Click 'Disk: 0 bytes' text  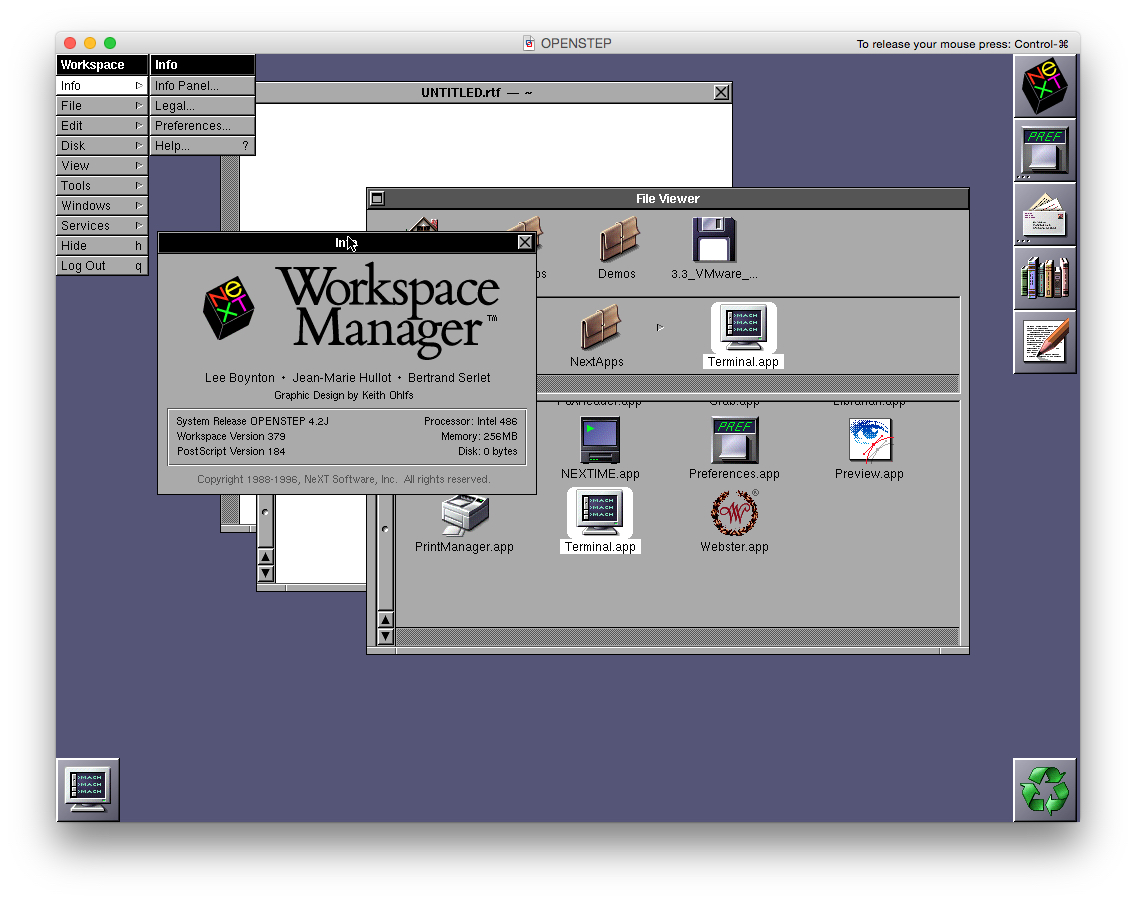point(488,451)
